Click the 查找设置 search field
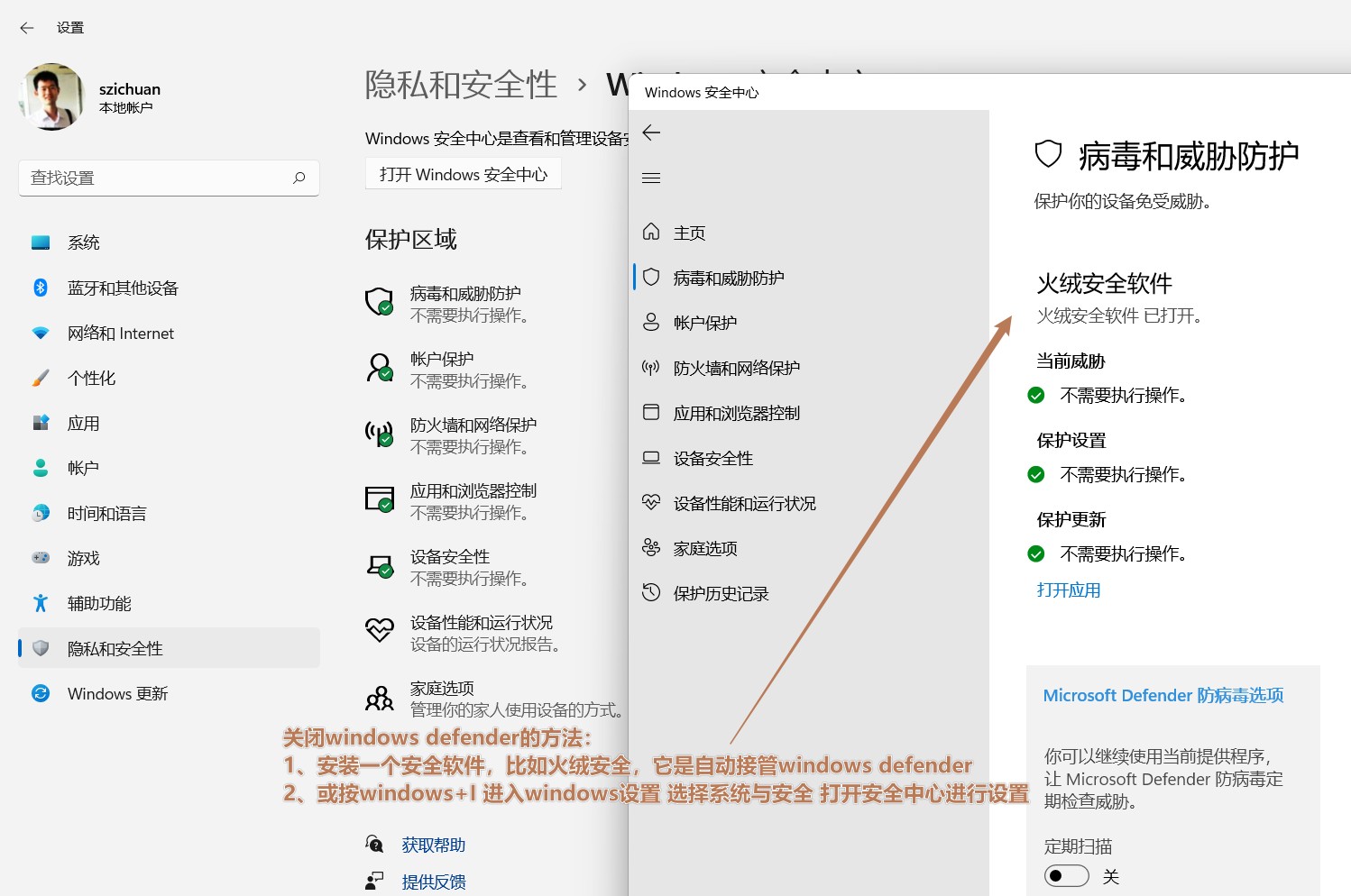This screenshot has width=1351, height=896. pyautogui.click(x=169, y=178)
